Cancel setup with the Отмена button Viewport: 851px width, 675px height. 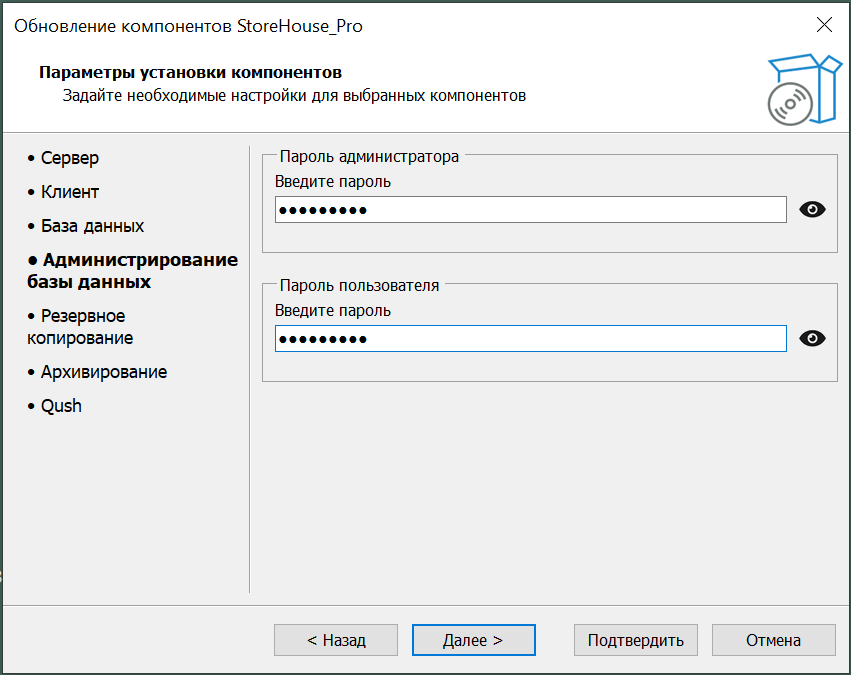tap(773, 640)
